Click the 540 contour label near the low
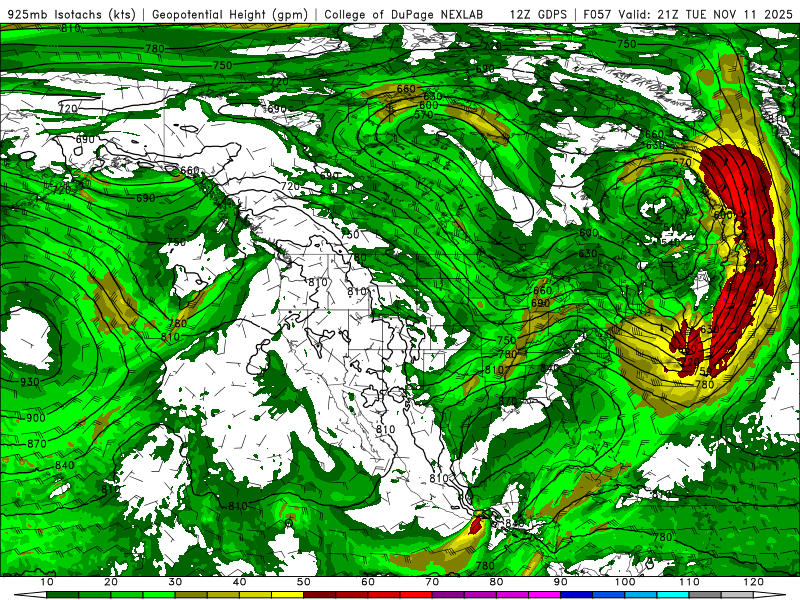The width and height of the screenshot is (800, 600). 670,241
